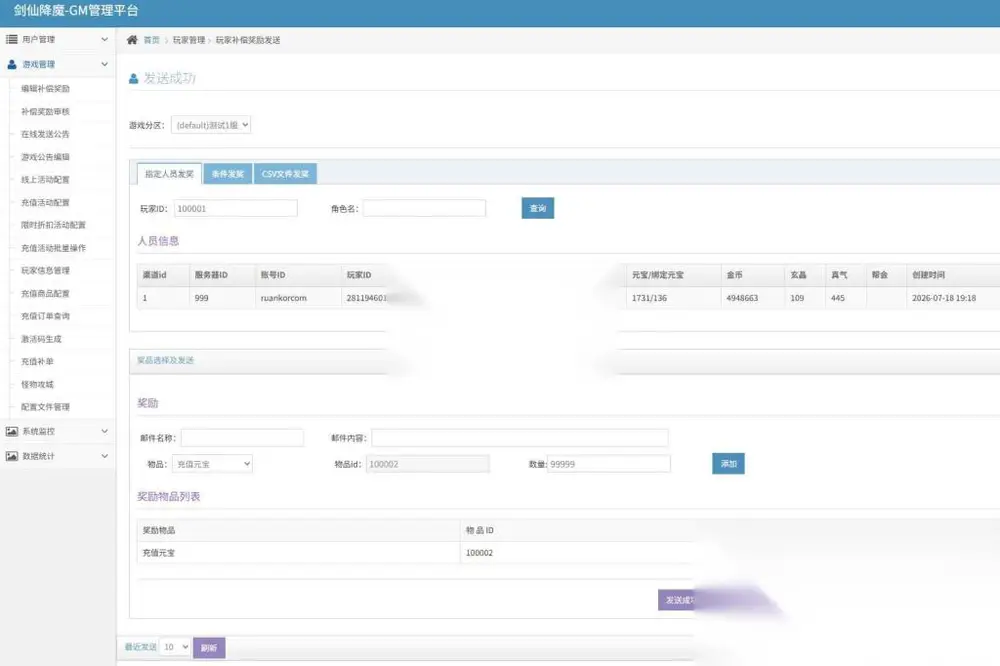Switch to the 条件发奖 tab
Image resolution: width=1000 pixels, height=666 pixels.
(x=228, y=174)
